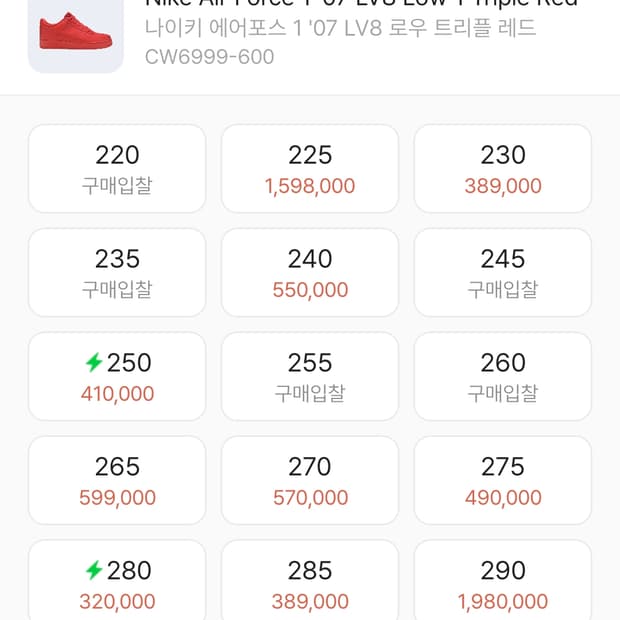Tap the lightning icon on size 280
The height and width of the screenshot is (620, 620).
94,570
